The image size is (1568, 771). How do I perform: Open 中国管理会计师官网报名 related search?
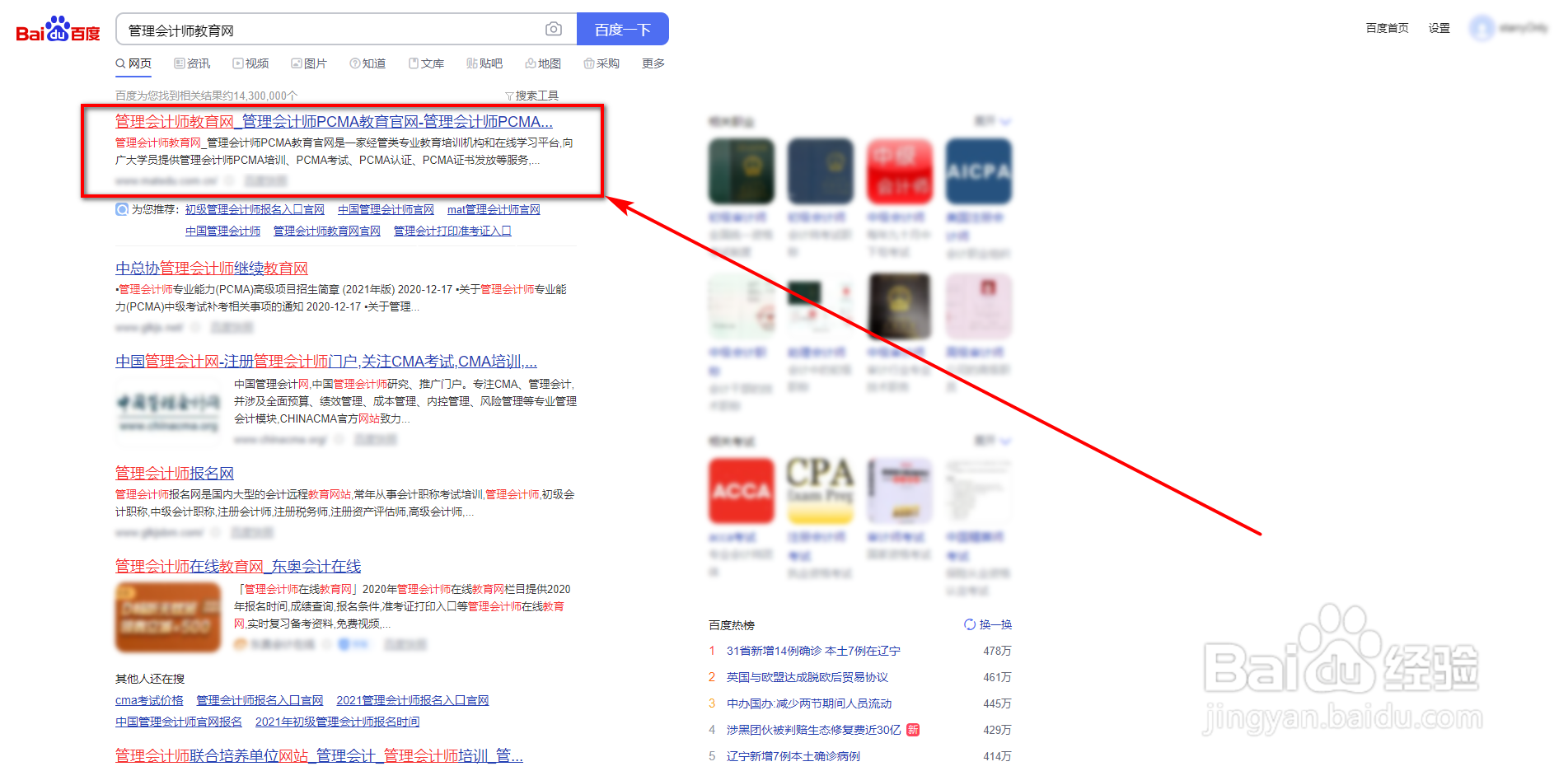tap(179, 722)
